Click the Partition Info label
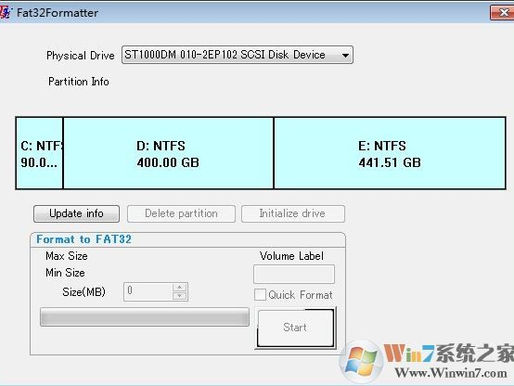The image size is (514, 386). point(79,81)
